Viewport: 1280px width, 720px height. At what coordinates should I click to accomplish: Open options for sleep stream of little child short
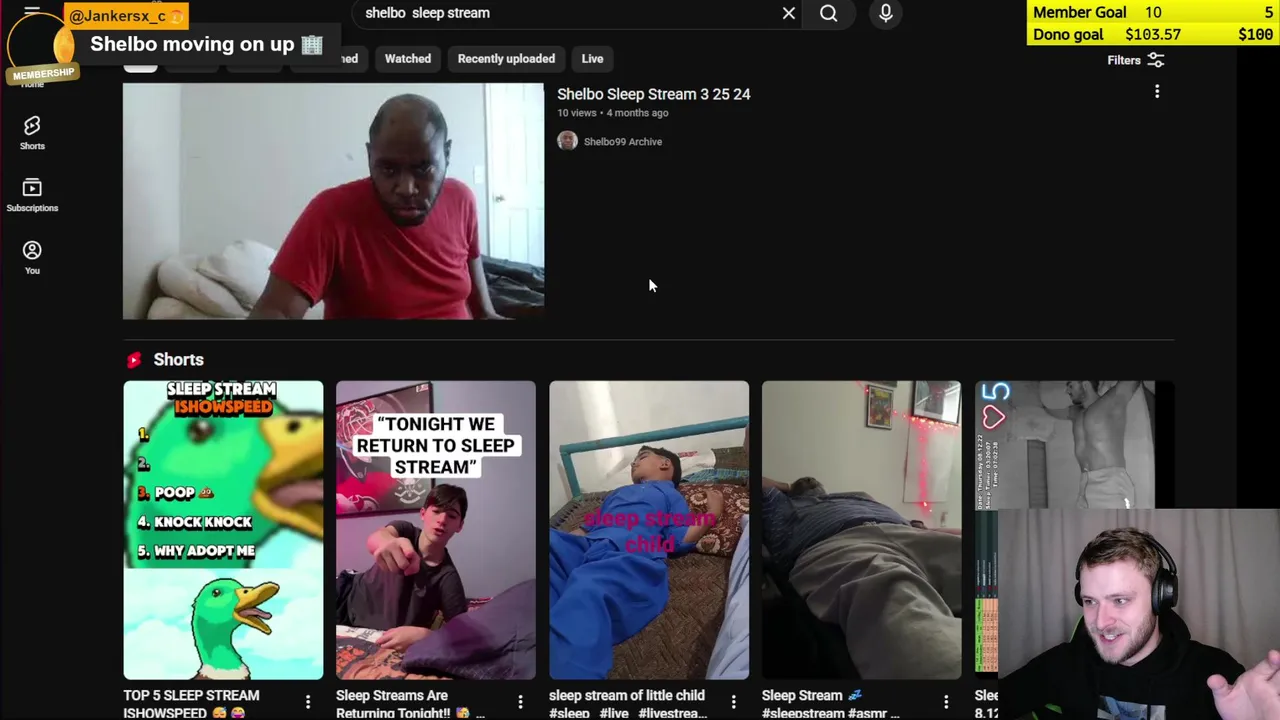coord(733,702)
